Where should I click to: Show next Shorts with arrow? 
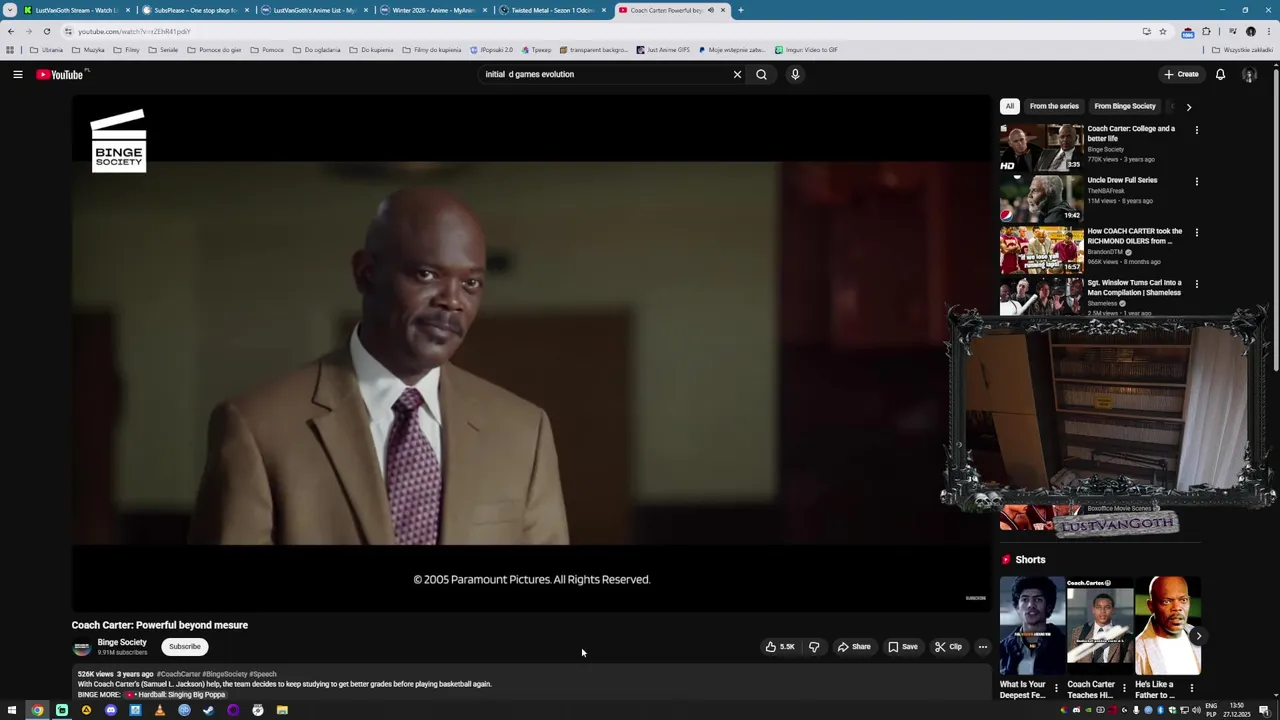[x=1198, y=636]
